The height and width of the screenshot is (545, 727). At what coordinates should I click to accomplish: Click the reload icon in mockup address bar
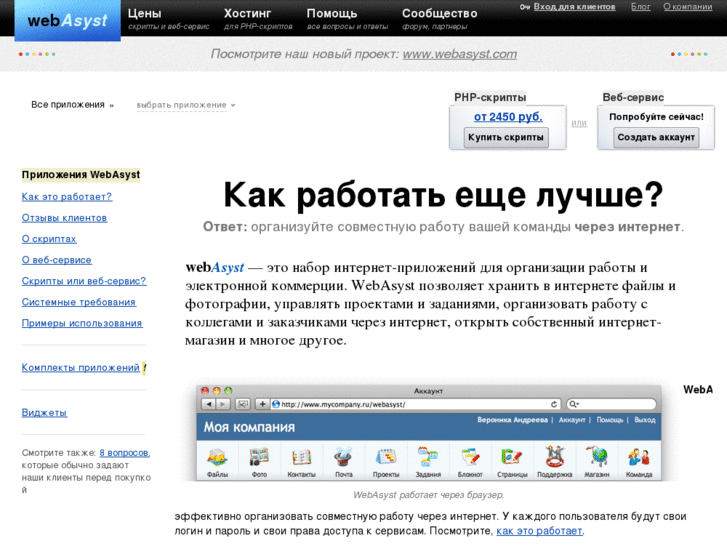554,404
